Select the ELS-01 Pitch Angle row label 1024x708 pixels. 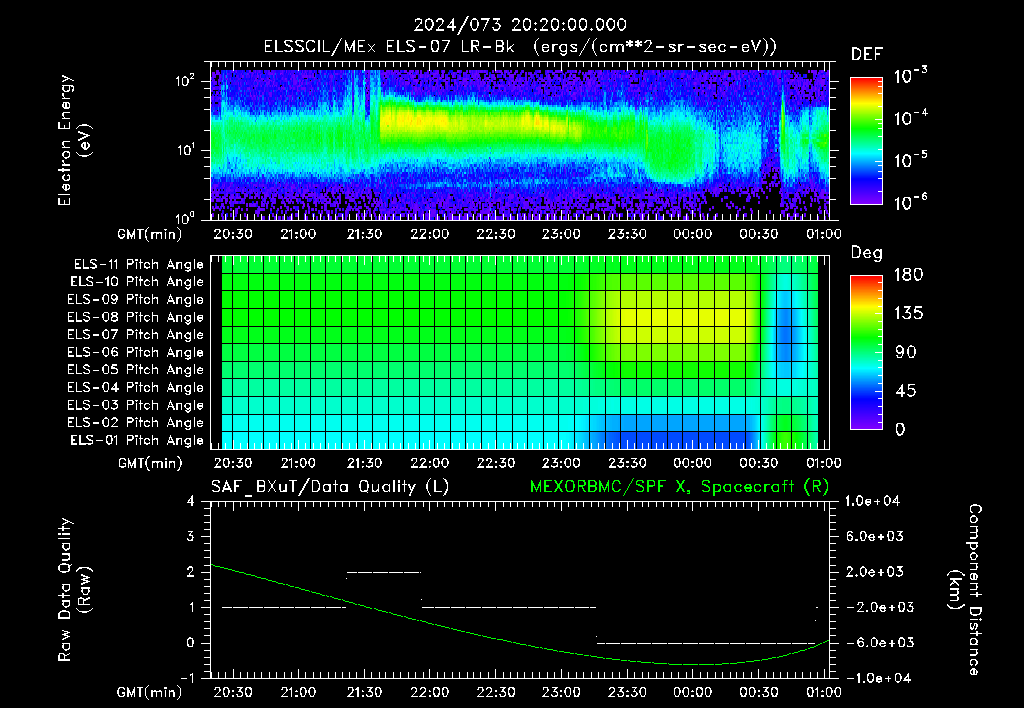point(137,440)
